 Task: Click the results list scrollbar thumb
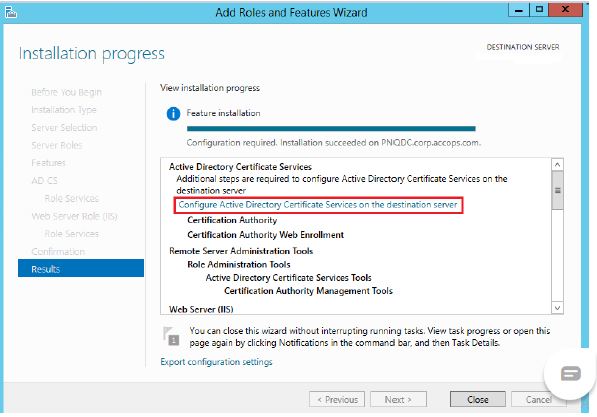point(557,190)
